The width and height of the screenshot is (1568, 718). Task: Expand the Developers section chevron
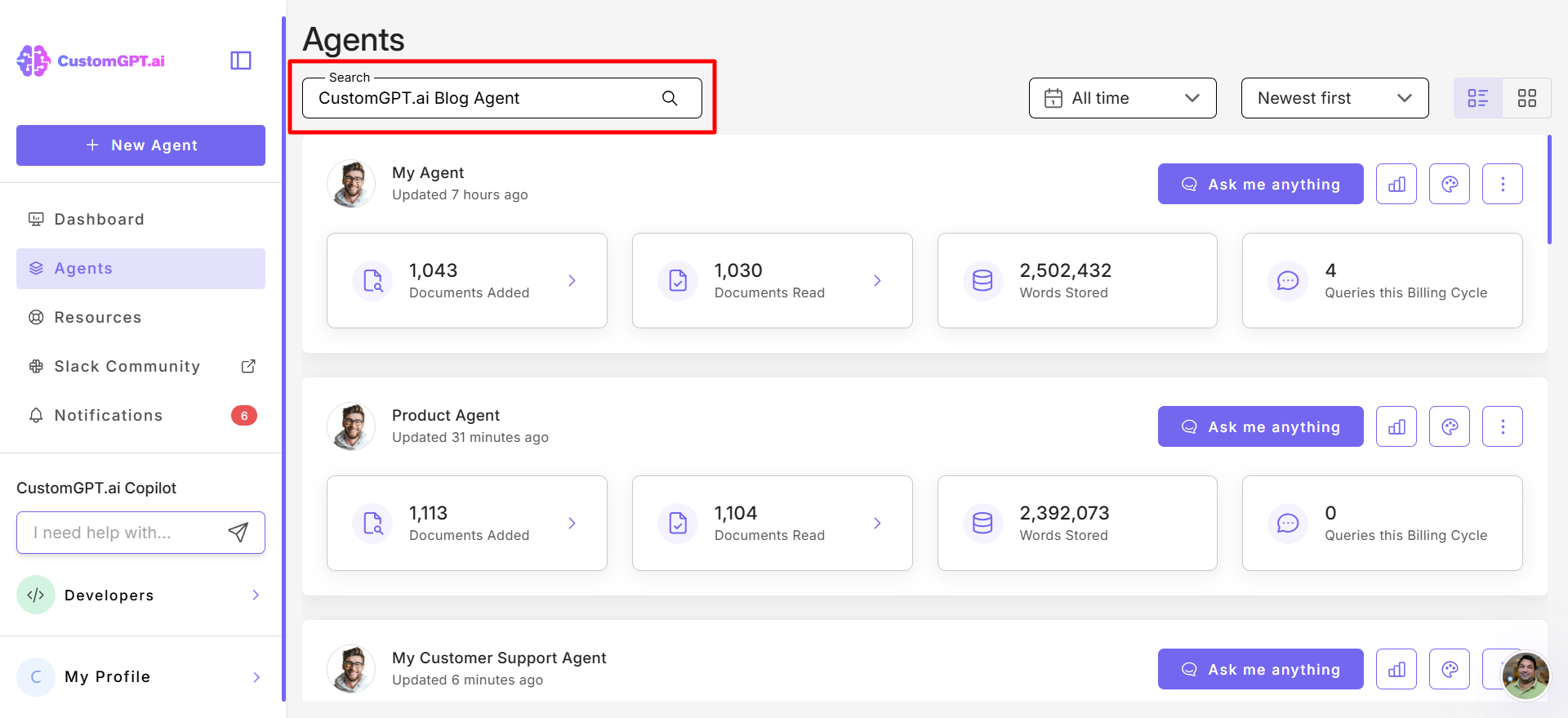click(x=256, y=595)
